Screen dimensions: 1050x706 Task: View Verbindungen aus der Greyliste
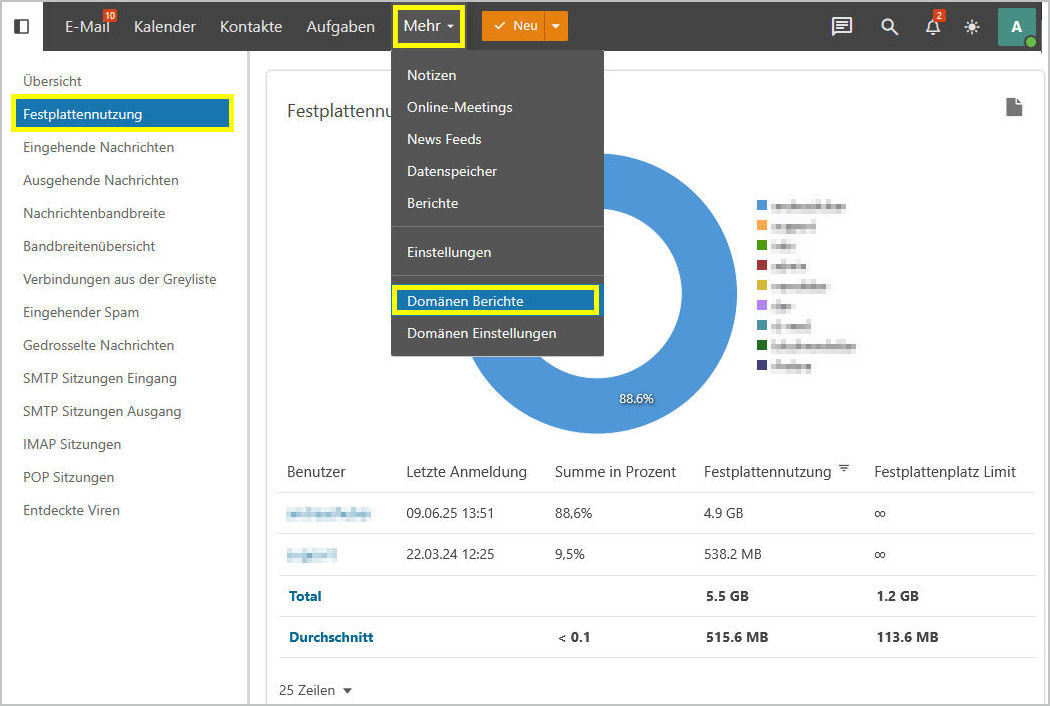119,279
